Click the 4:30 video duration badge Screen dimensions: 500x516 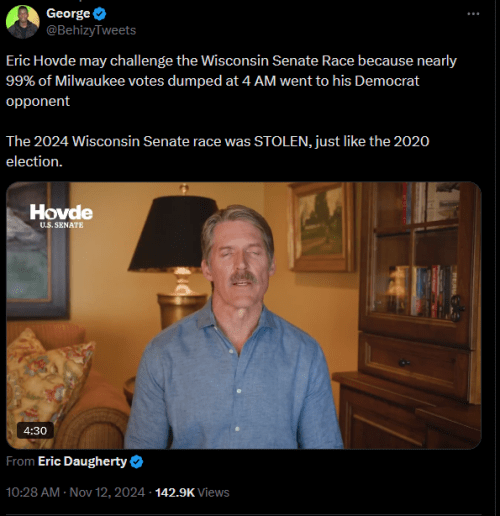point(35,431)
